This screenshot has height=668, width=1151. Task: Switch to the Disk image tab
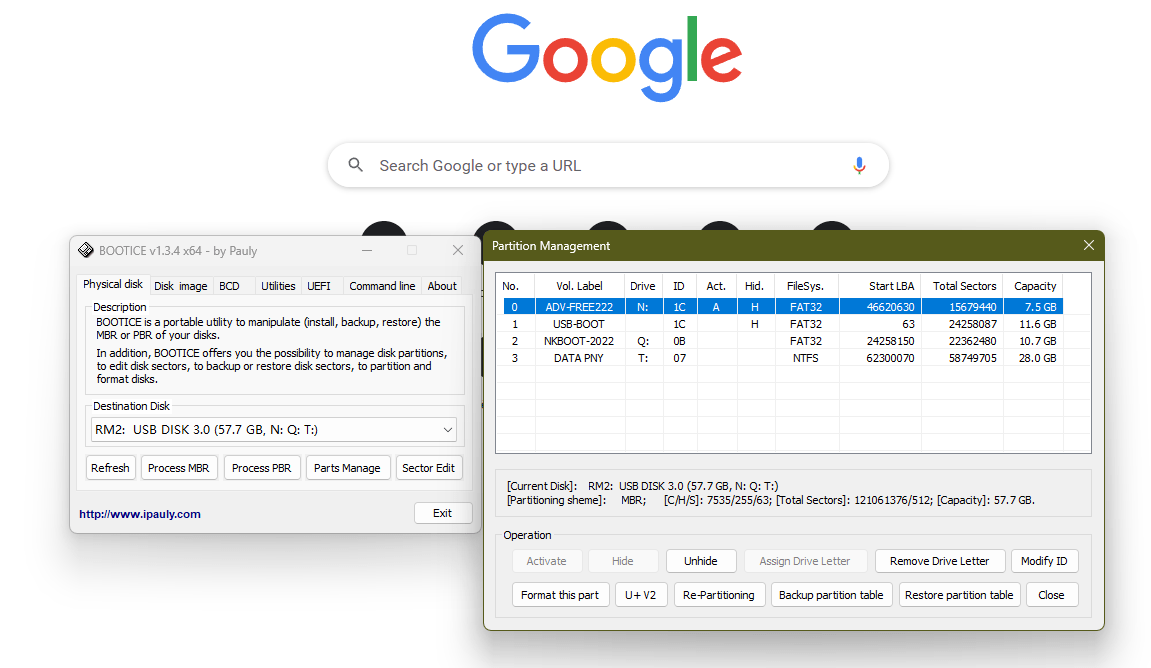180,286
